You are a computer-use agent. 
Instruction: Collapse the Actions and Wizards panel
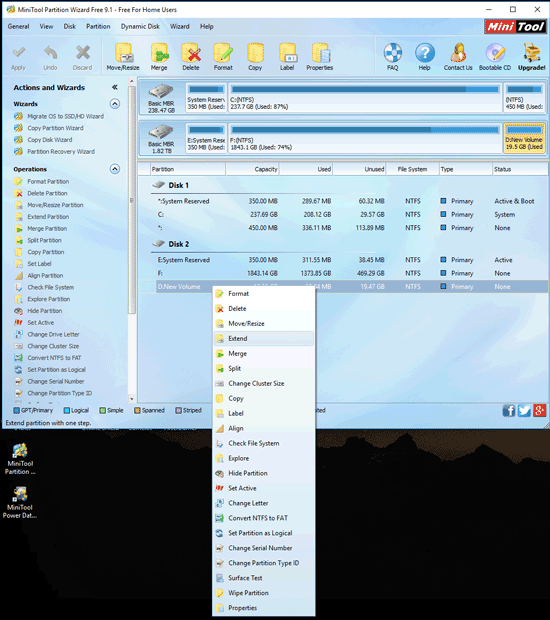point(115,87)
